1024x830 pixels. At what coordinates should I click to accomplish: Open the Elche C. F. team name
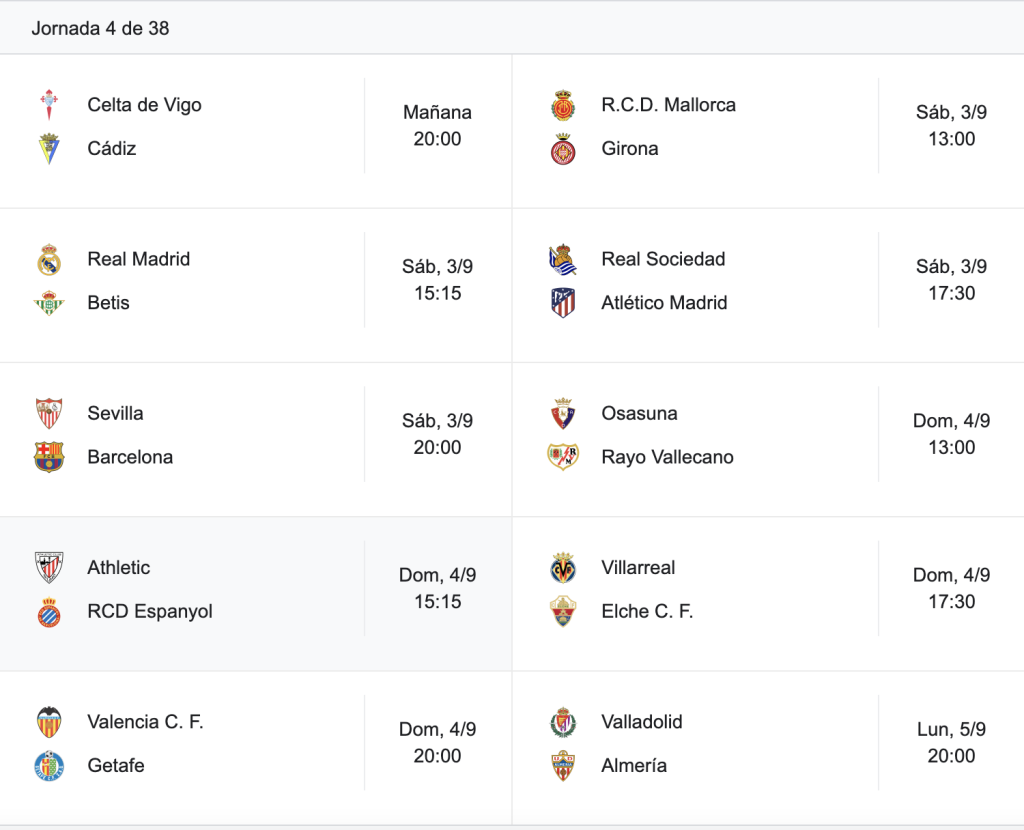click(x=647, y=611)
